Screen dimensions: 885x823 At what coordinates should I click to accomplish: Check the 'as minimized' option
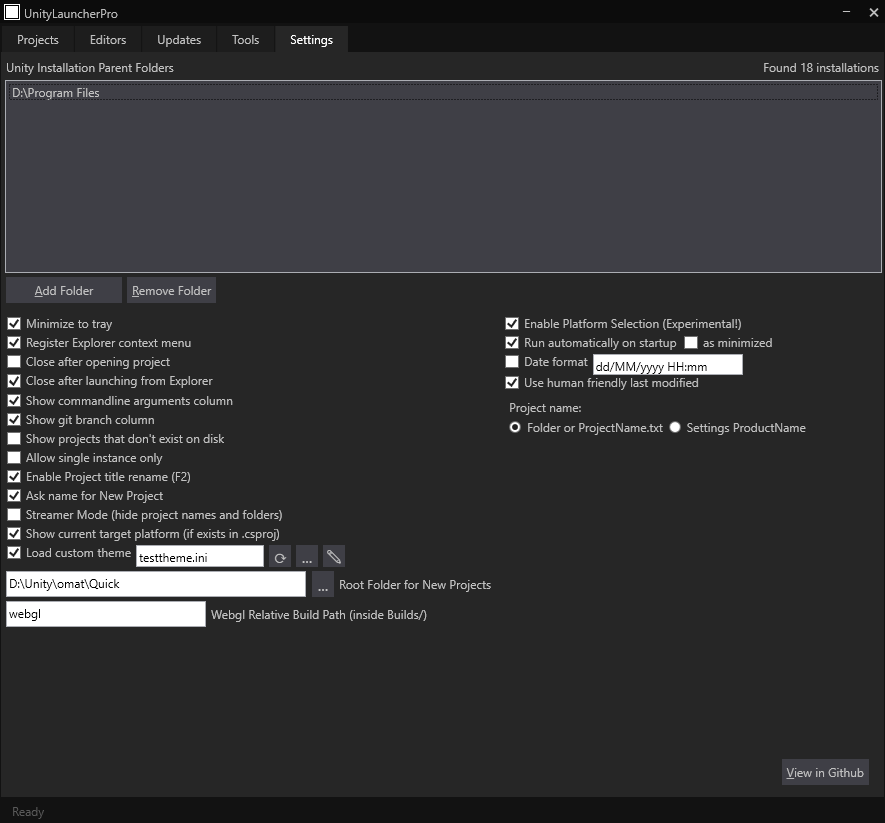tap(691, 343)
